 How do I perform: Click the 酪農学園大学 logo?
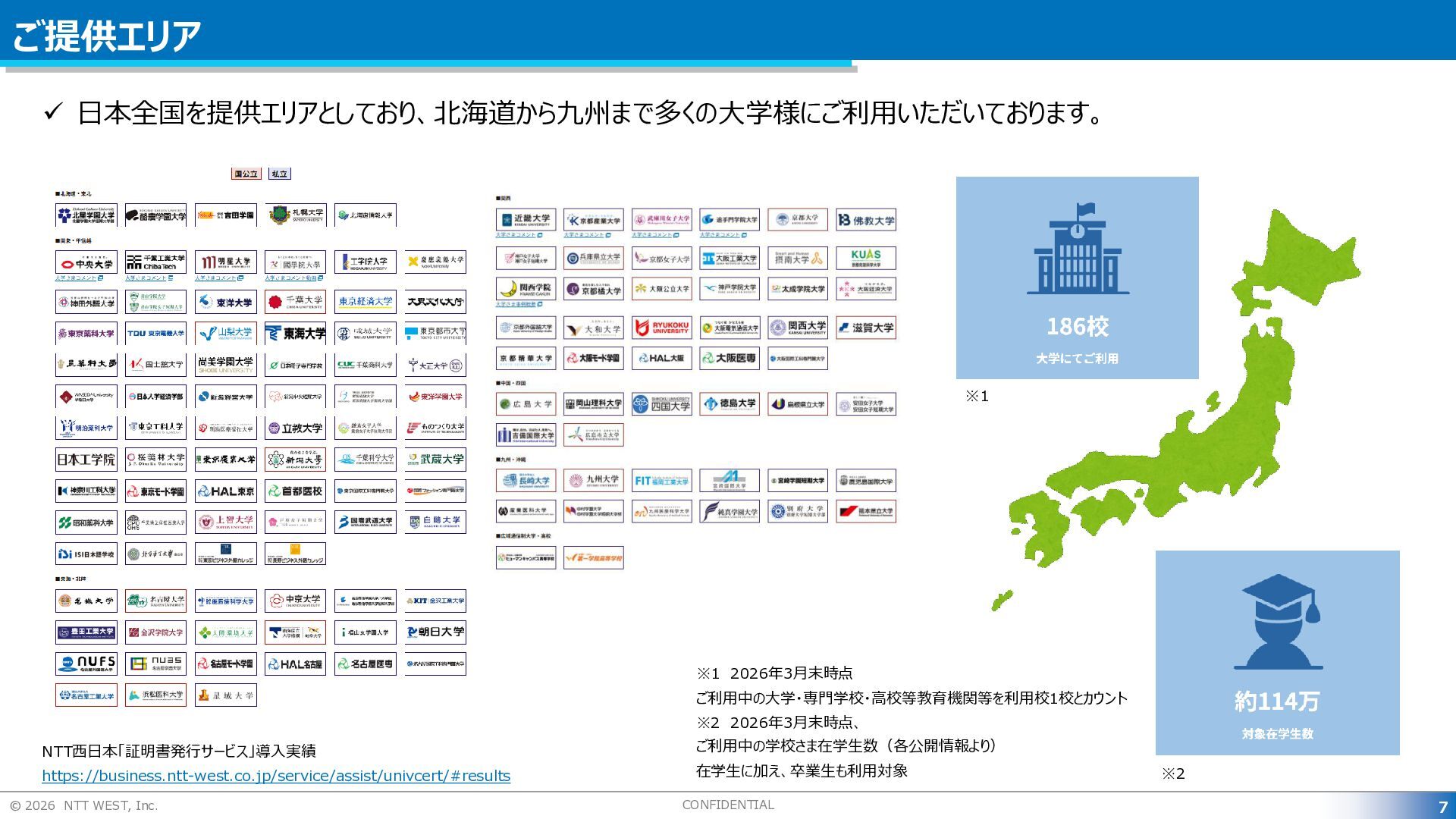[155, 215]
